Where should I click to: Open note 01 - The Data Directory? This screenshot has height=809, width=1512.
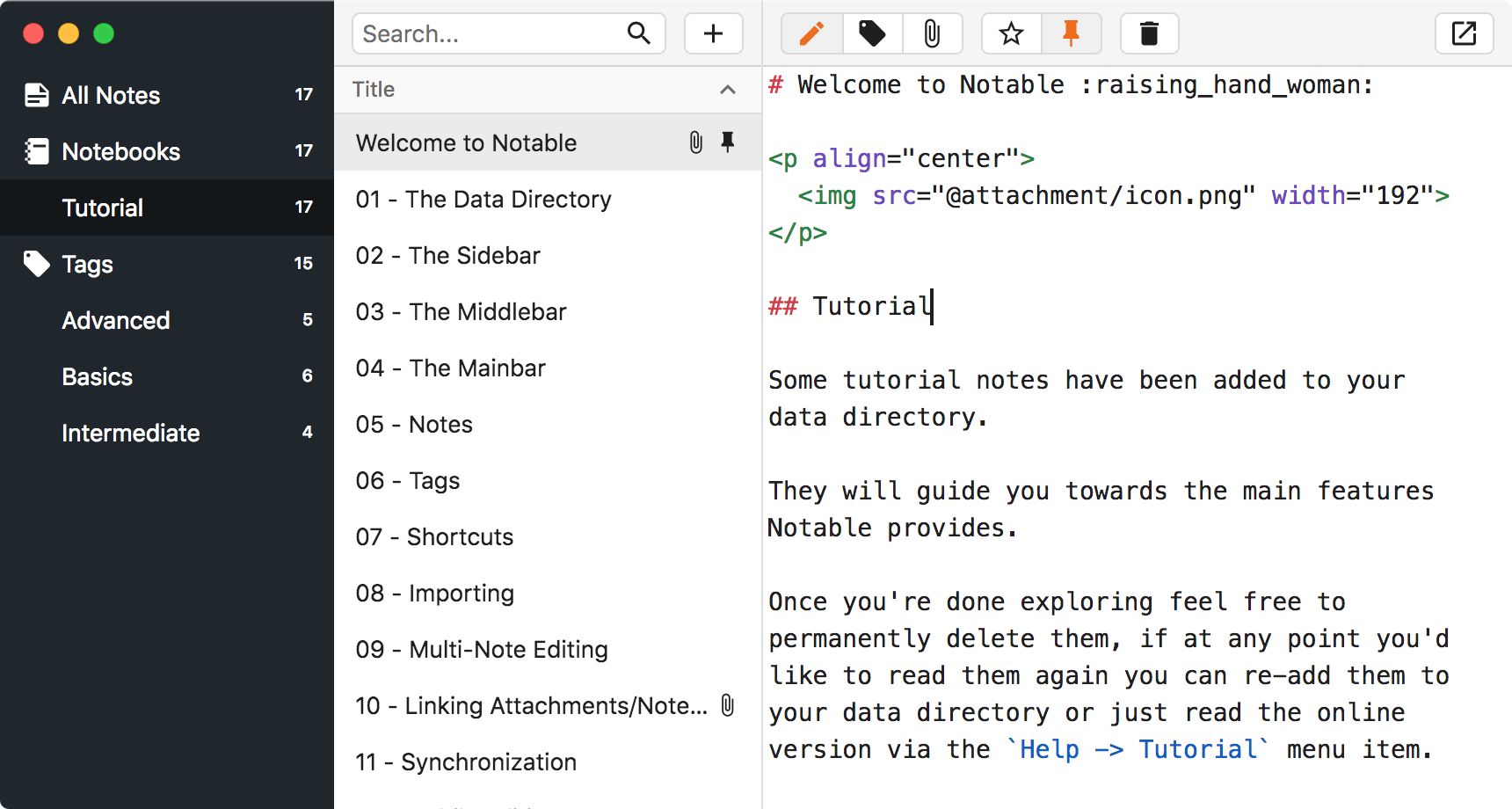548,199
